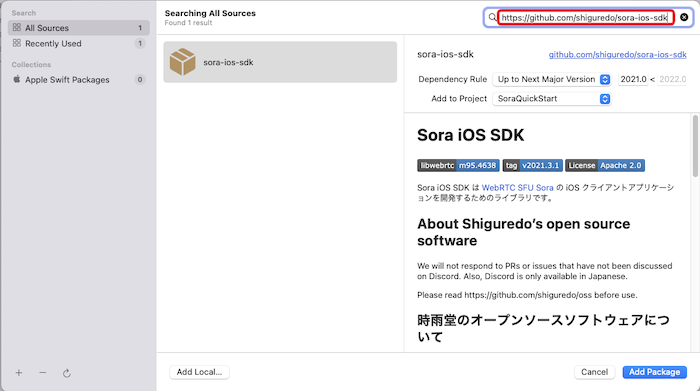Edit the 2021.0 minimum version field
The height and width of the screenshot is (391, 700).
(x=633, y=79)
